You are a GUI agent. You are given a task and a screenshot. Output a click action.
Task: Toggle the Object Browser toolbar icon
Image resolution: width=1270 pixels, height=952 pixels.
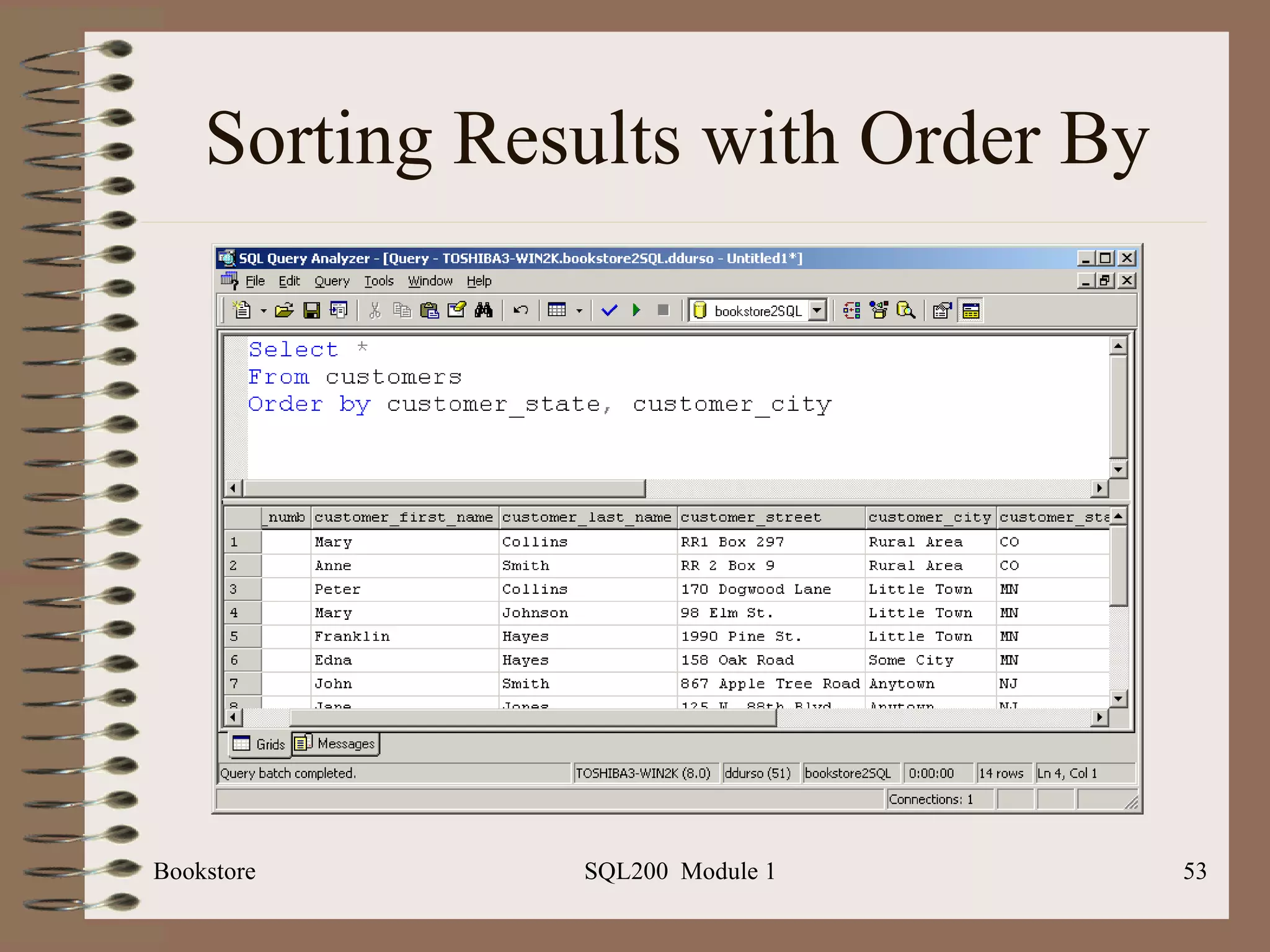879,310
